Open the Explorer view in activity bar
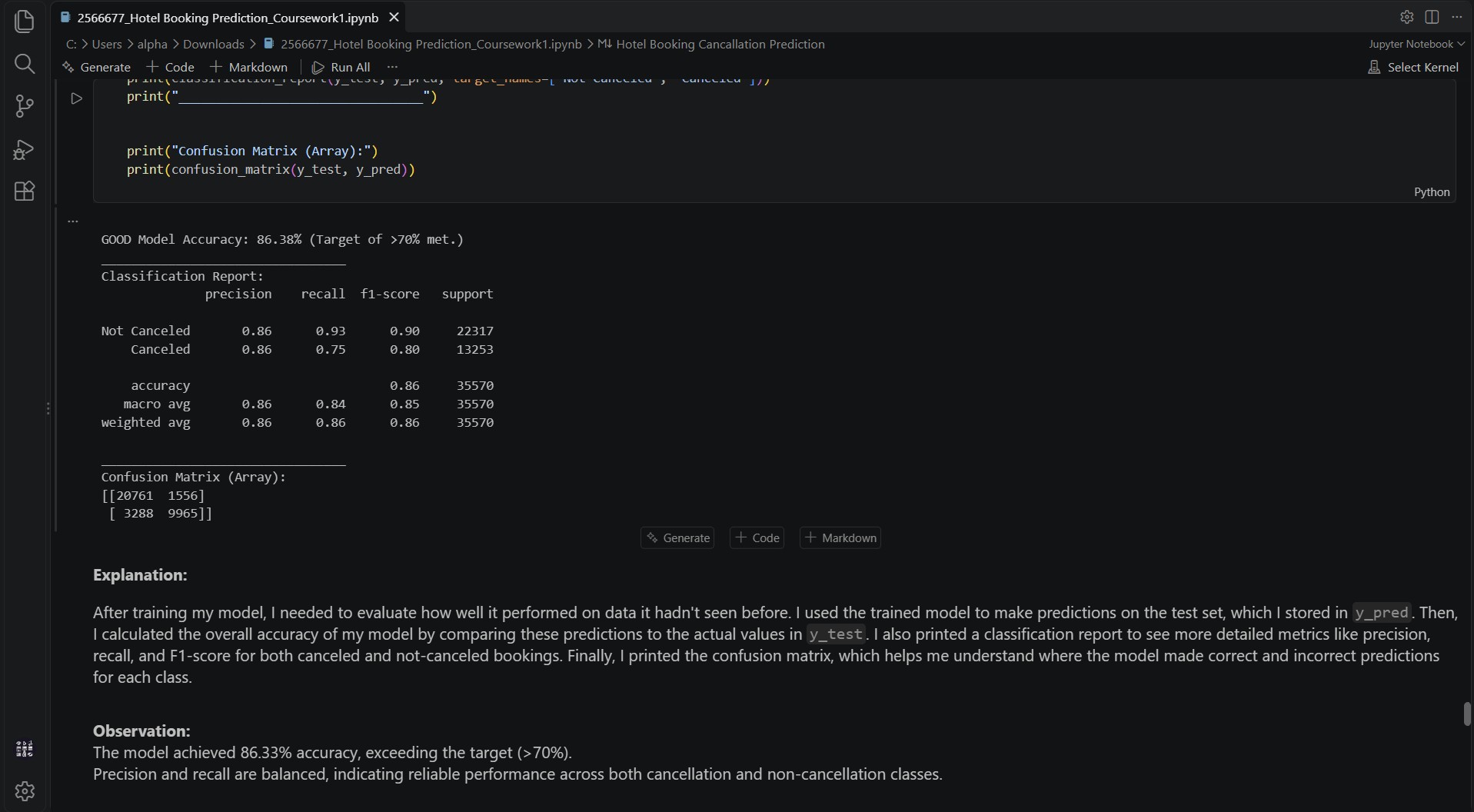Screen dimensions: 1474x812 pyautogui.click(x=25, y=21)
